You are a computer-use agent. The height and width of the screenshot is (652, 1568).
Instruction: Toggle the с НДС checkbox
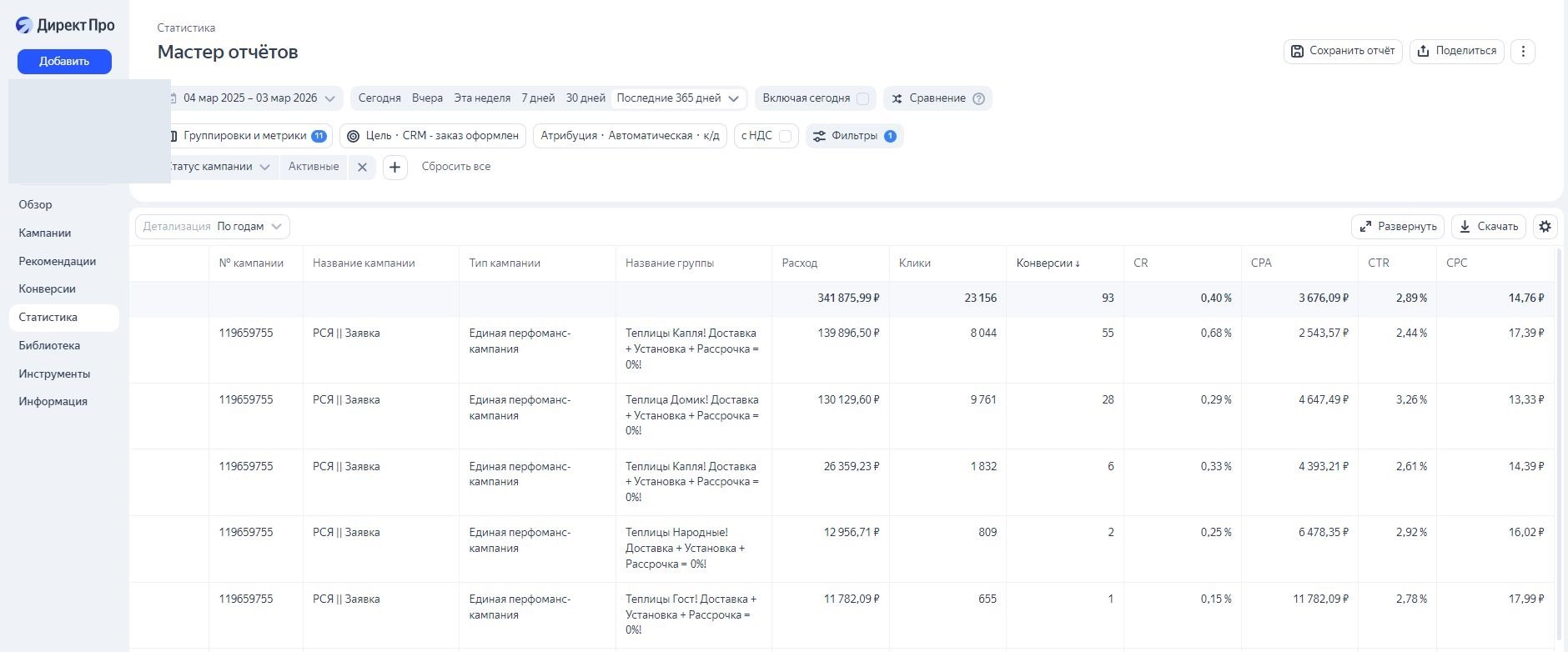(x=785, y=136)
